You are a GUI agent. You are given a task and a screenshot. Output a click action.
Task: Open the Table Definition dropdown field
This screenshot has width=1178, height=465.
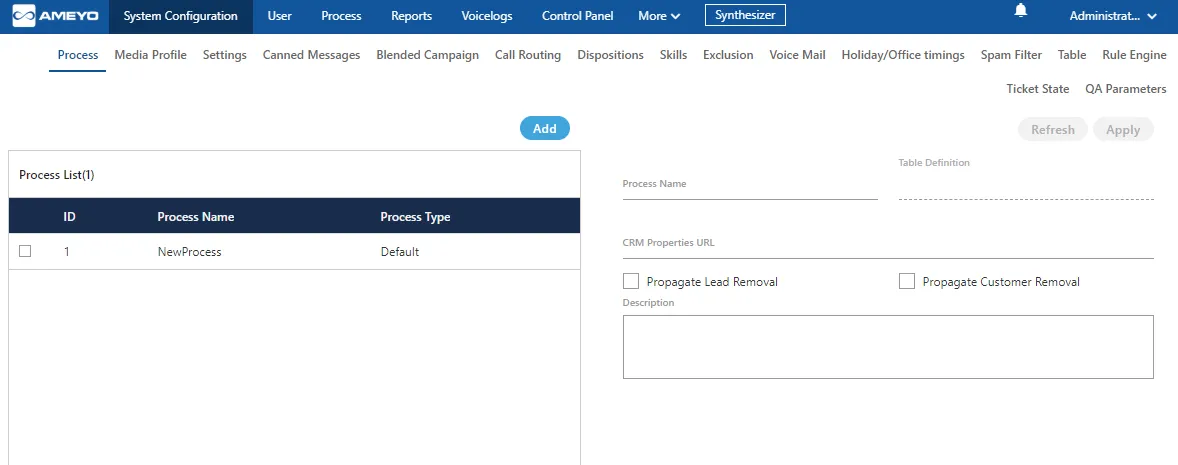(1025, 190)
